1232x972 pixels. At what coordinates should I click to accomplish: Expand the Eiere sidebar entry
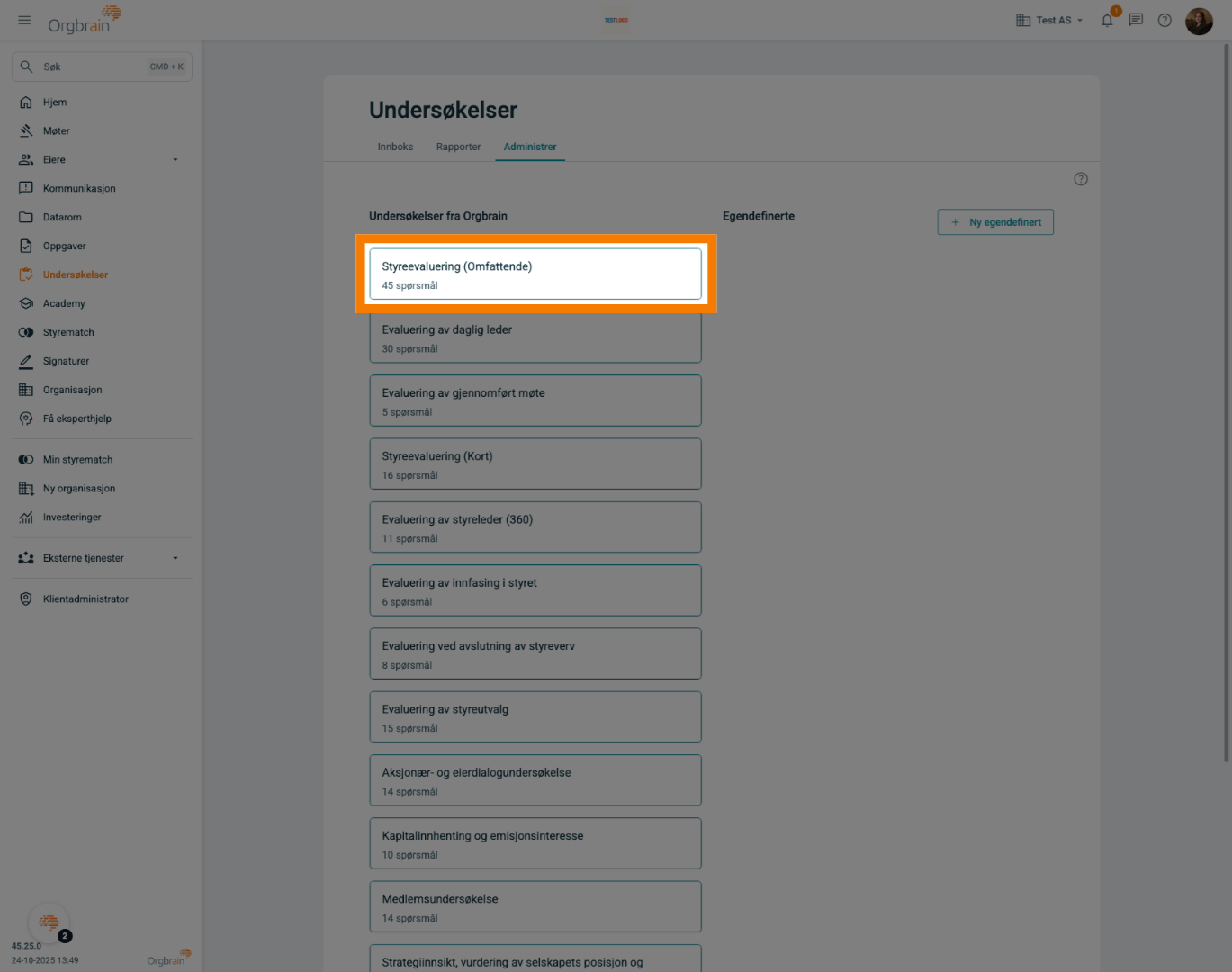(175, 159)
